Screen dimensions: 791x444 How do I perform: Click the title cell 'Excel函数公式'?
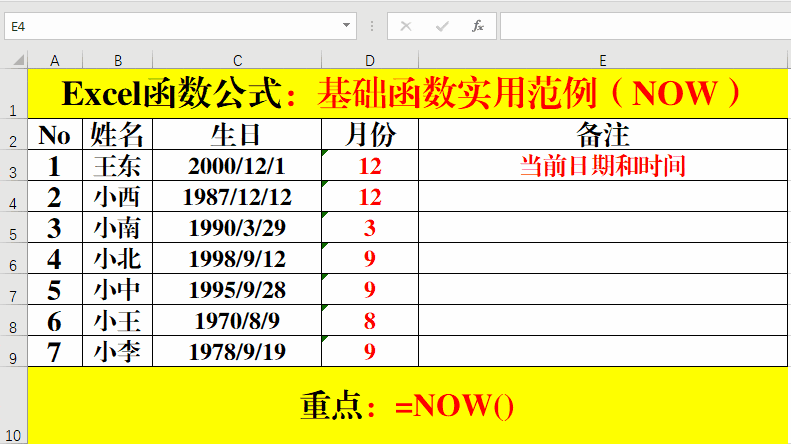[x=408, y=94]
